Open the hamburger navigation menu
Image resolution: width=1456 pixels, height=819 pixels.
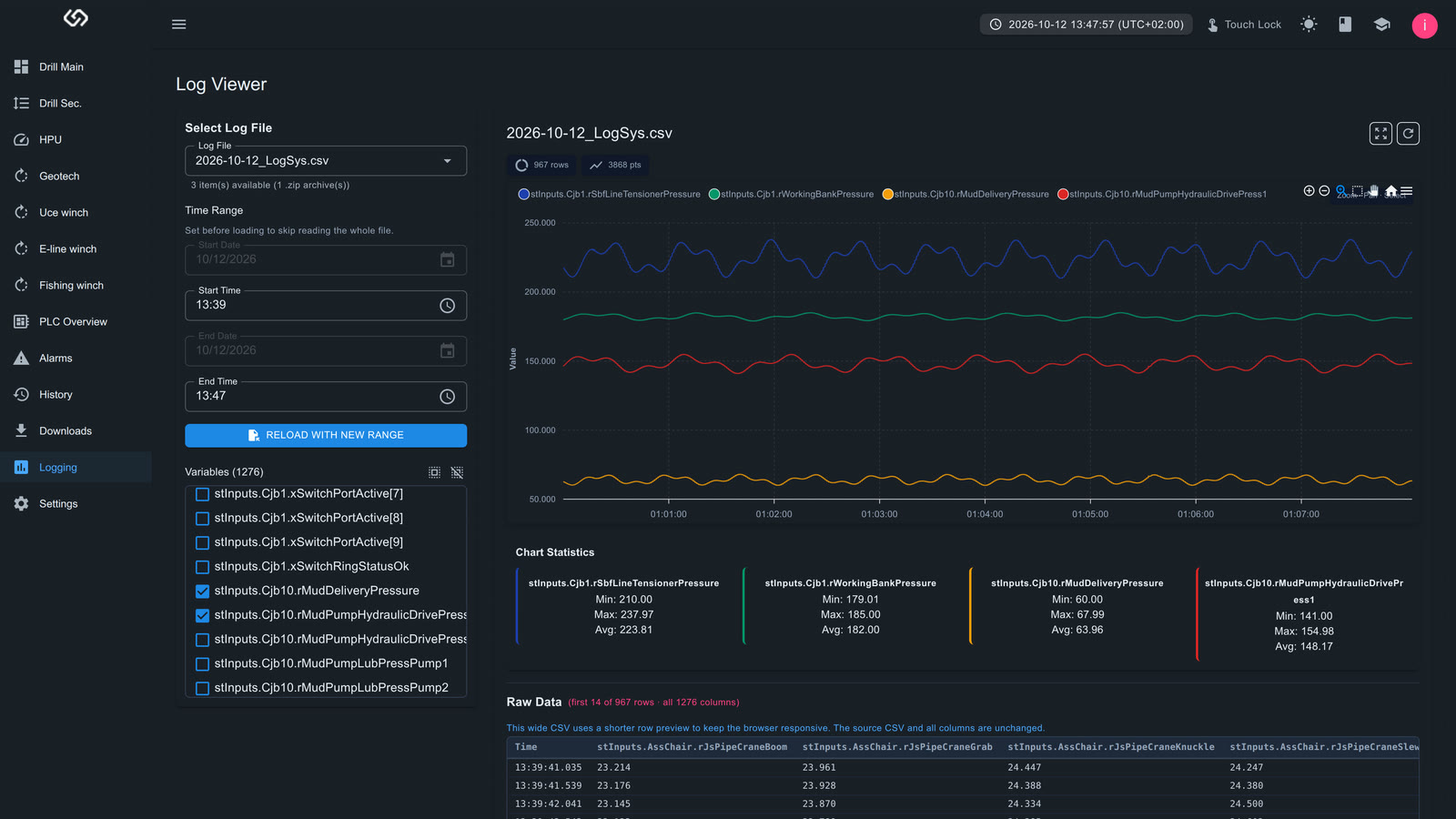click(x=179, y=25)
